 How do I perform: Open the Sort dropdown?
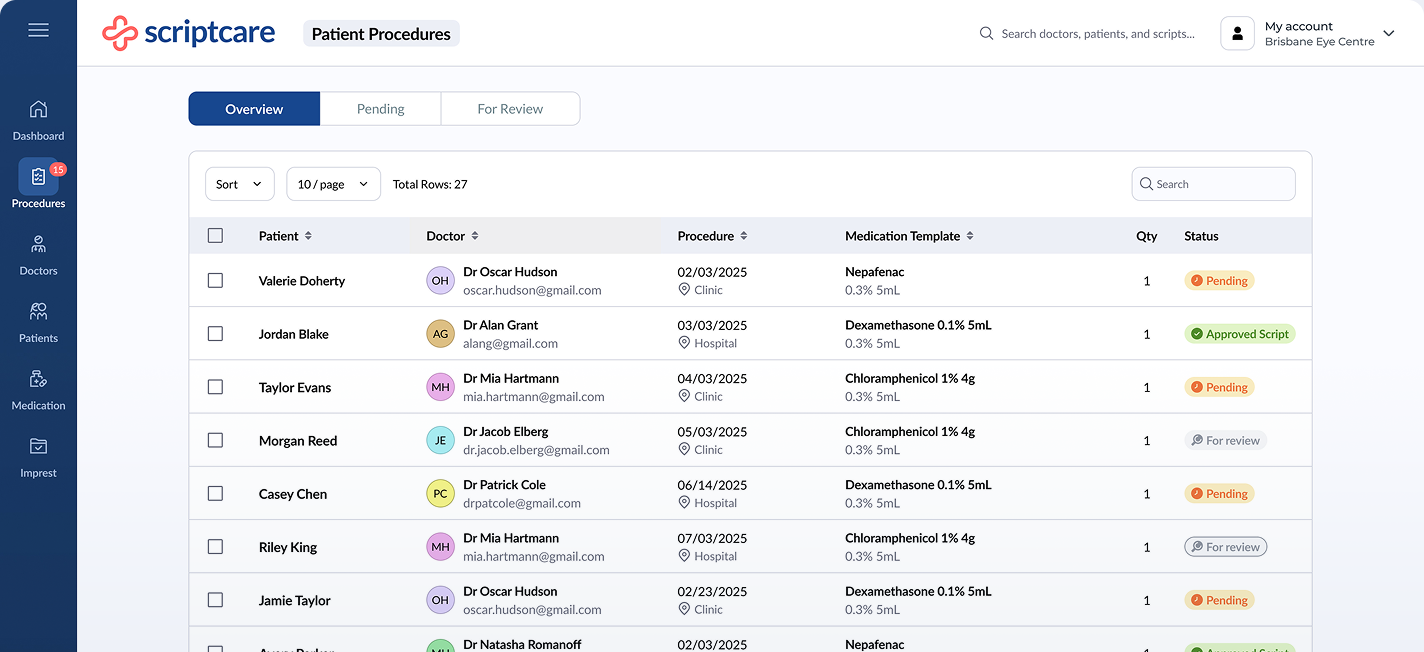click(239, 183)
